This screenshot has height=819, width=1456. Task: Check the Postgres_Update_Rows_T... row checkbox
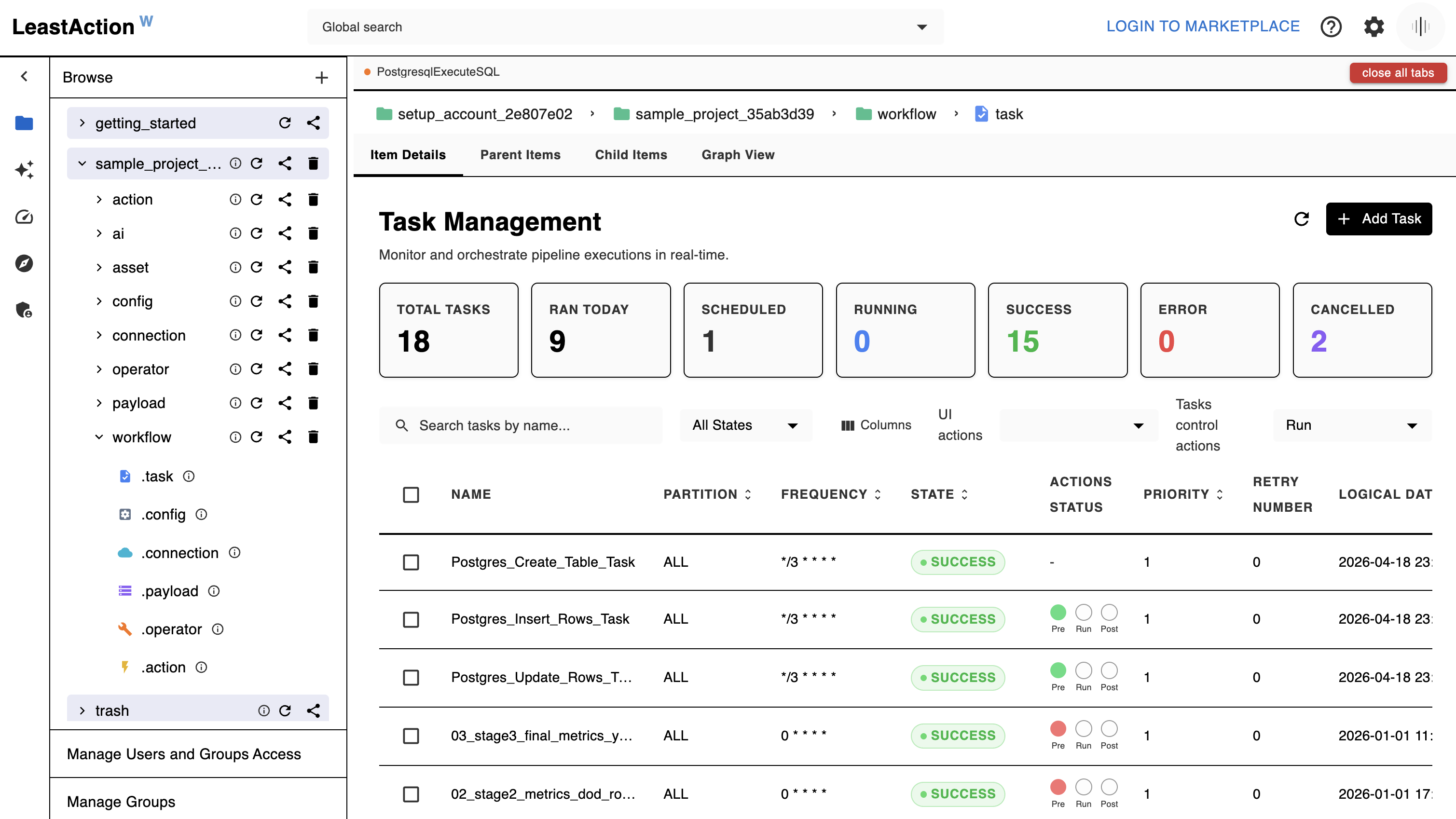pos(411,677)
